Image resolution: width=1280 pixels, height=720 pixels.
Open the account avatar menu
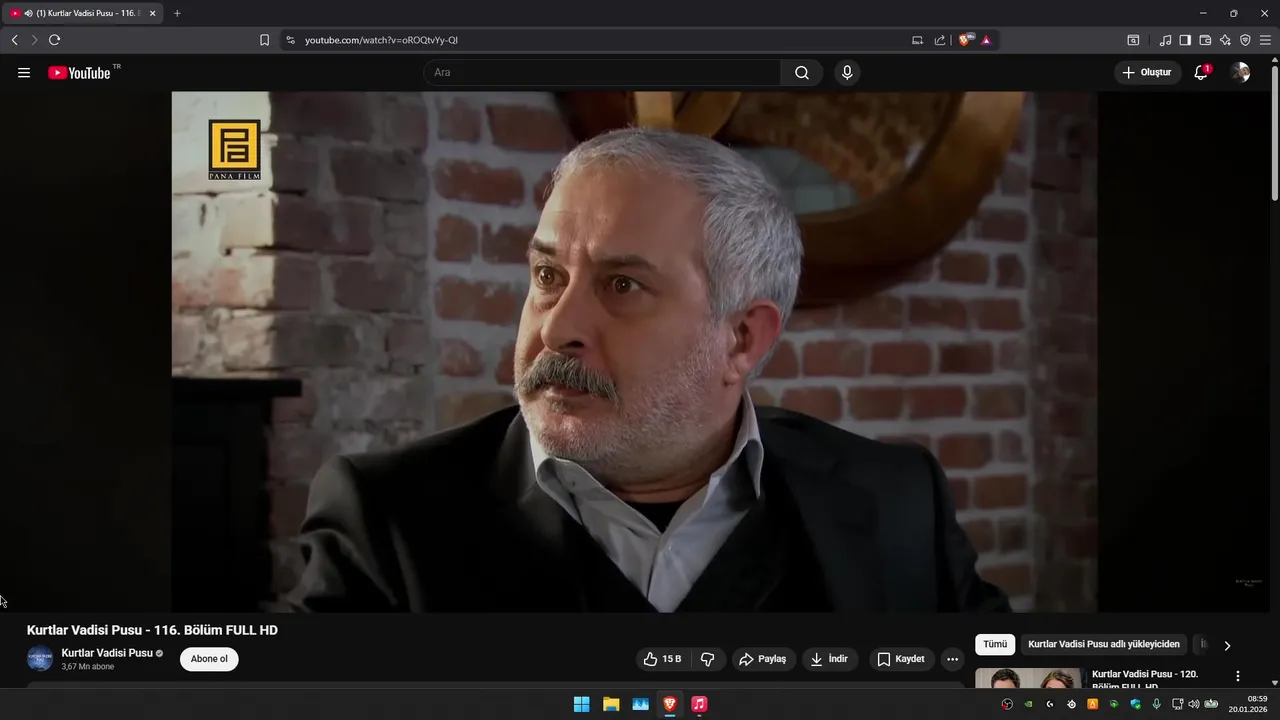1240,72
